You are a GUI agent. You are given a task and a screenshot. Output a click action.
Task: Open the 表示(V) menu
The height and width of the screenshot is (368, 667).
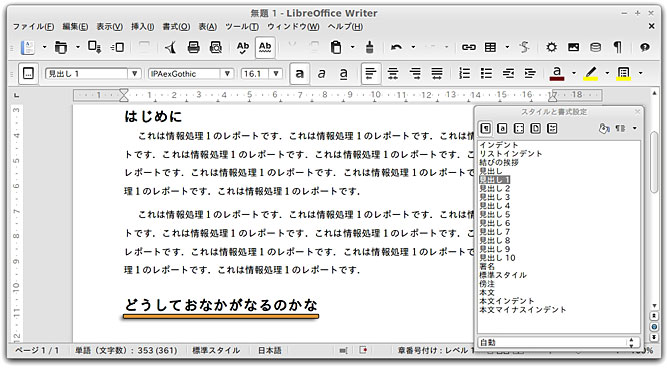click(109, 26)
